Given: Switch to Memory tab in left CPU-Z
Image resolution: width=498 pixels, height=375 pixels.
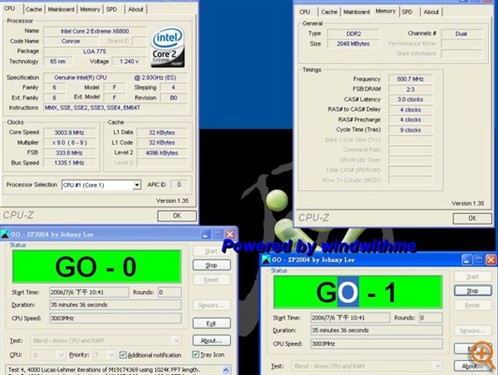Looking at the screenshot, I should point(90,9).
